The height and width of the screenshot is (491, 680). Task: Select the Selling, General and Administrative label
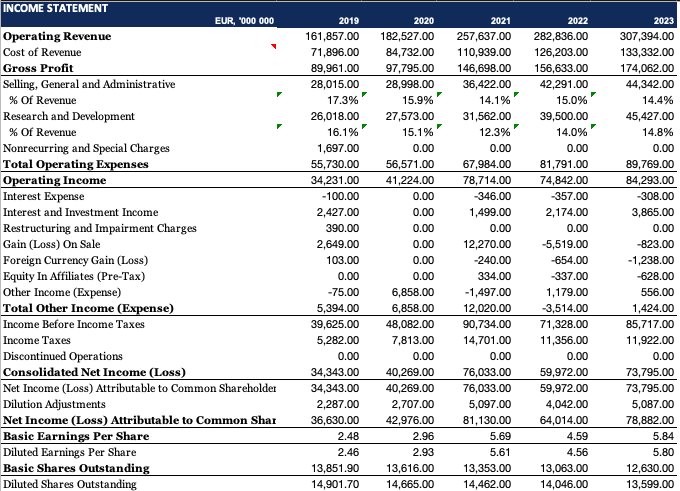point(89,85)
